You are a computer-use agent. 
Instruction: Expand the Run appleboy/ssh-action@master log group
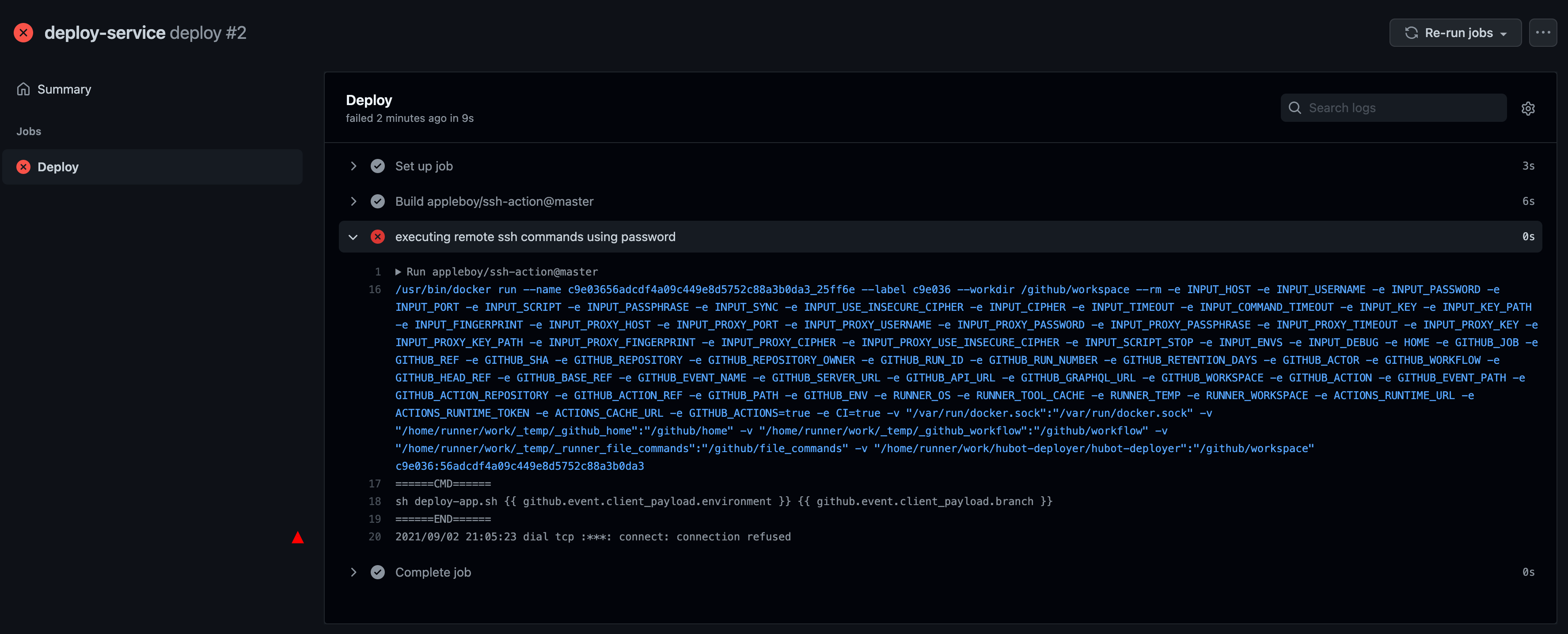[x=398, y=272]
